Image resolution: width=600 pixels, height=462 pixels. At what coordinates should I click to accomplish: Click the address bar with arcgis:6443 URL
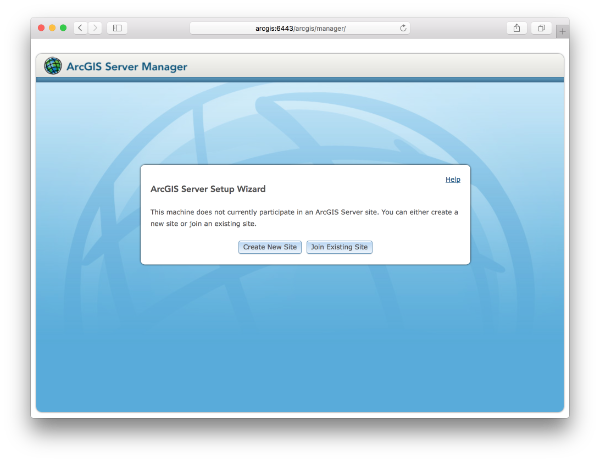(x=300, y=28)
